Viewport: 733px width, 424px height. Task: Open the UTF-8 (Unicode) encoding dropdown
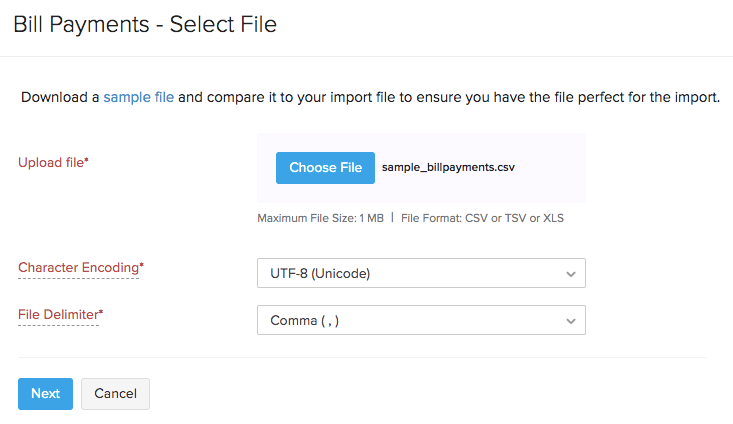tap(410, 272)
